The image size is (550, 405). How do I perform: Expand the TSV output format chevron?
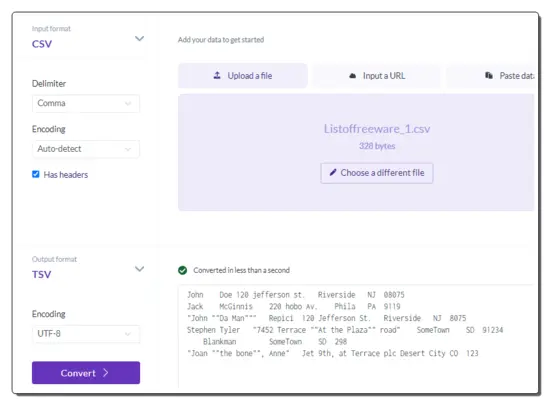click(139, 269)
